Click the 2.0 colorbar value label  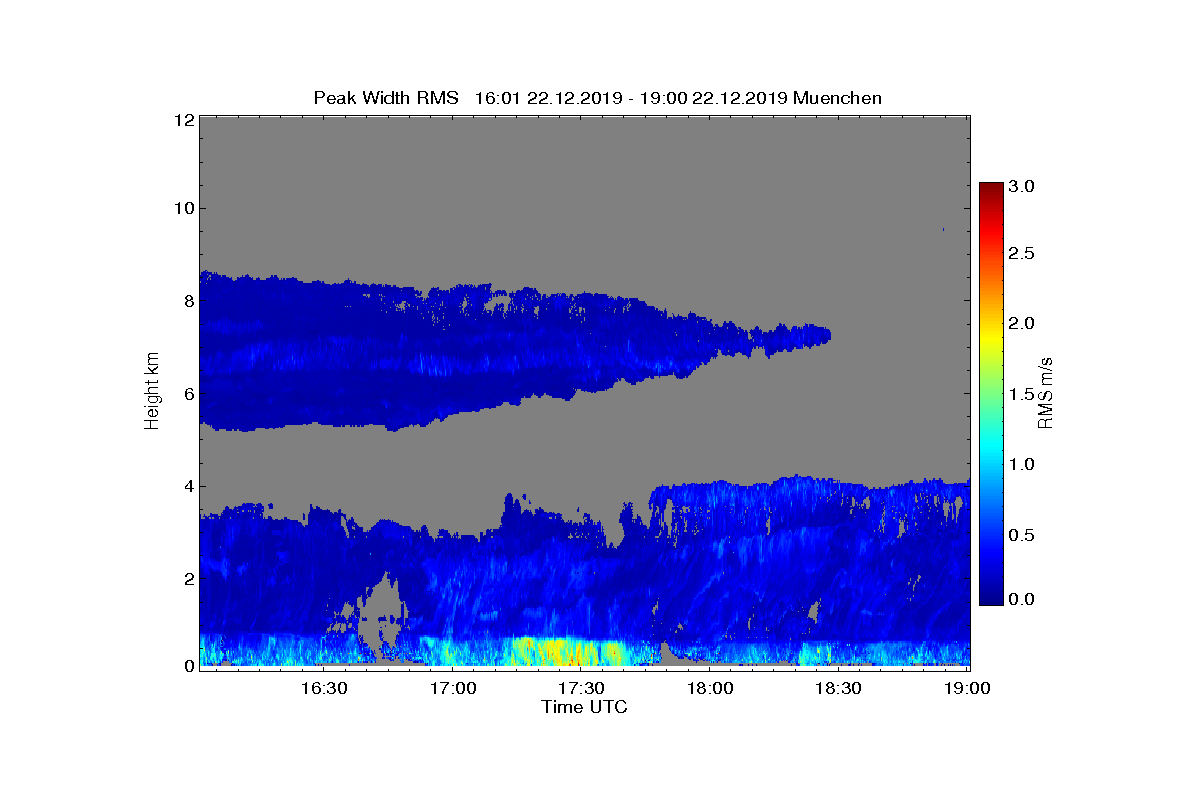click(x=1021, y=323)
